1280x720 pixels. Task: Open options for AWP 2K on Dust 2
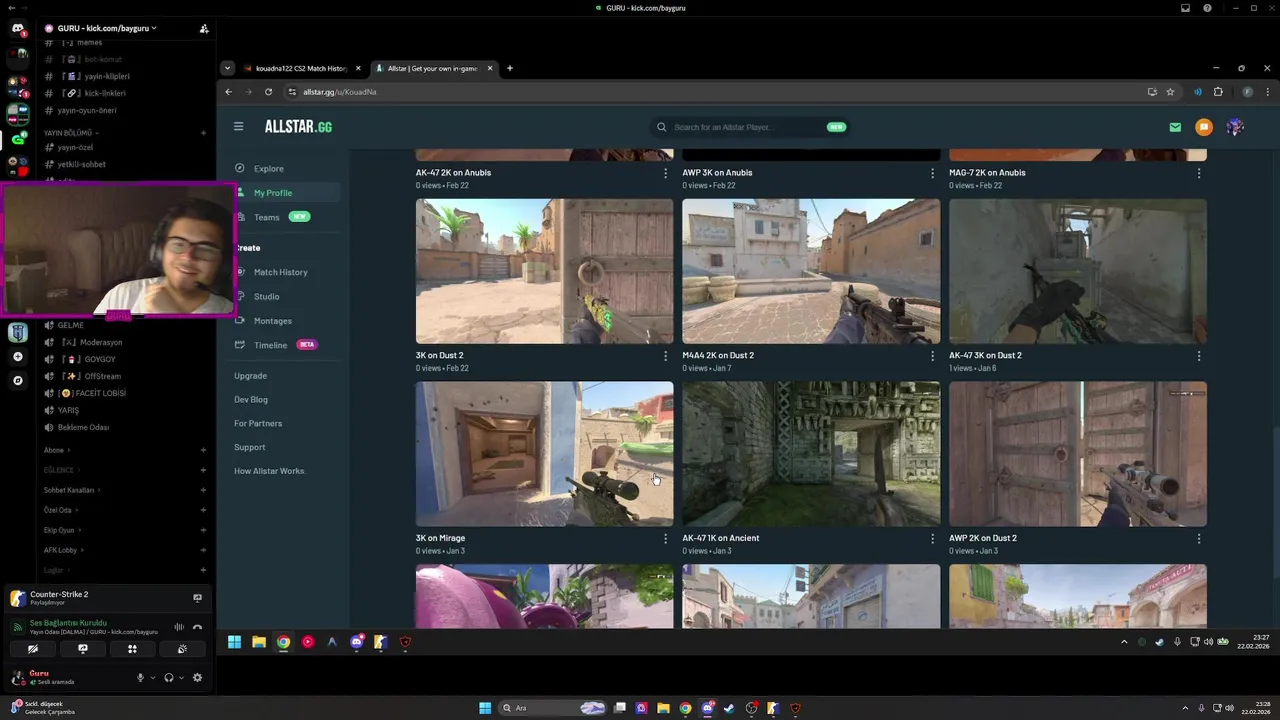(1199, 539)
